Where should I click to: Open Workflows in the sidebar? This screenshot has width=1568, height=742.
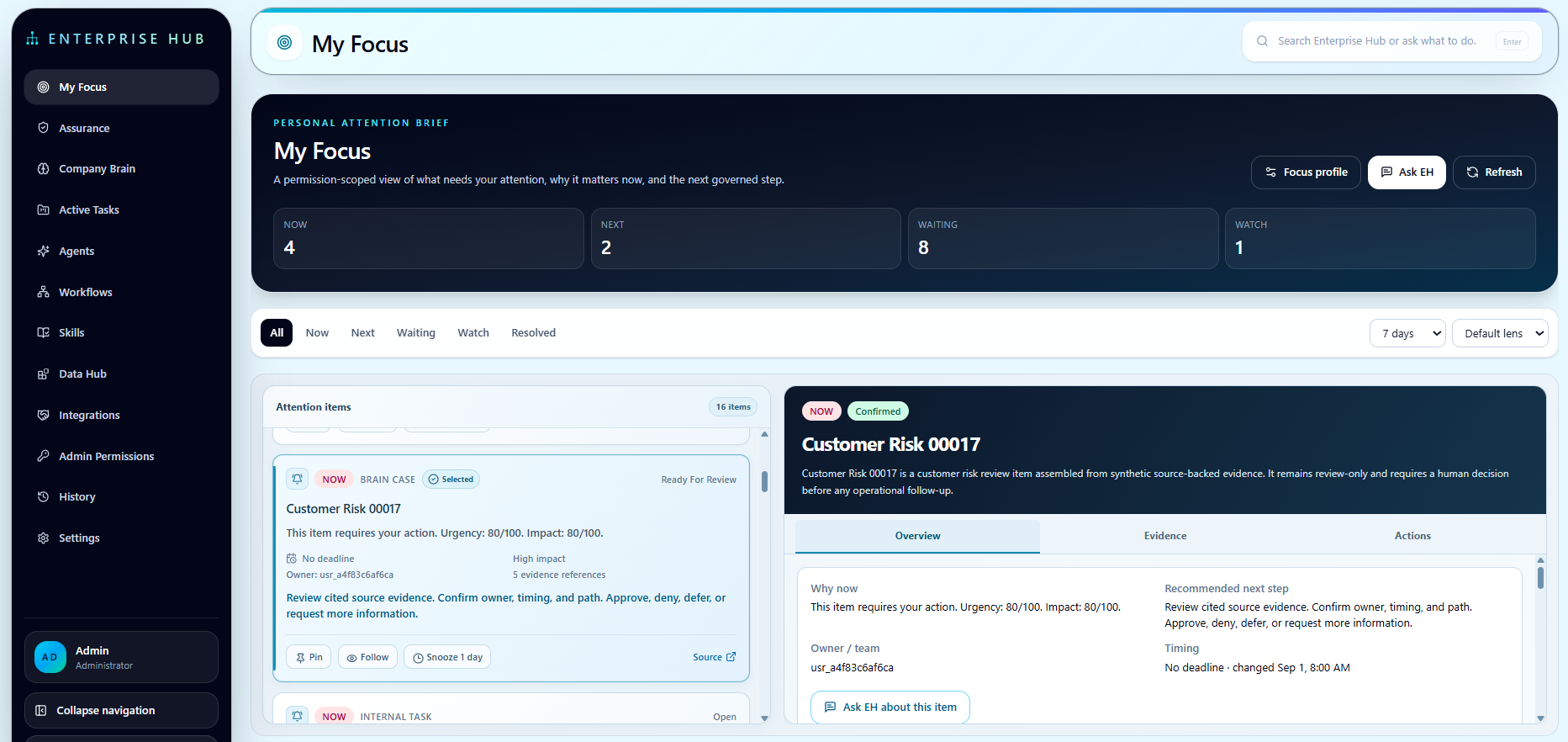[x=121, y=292]
